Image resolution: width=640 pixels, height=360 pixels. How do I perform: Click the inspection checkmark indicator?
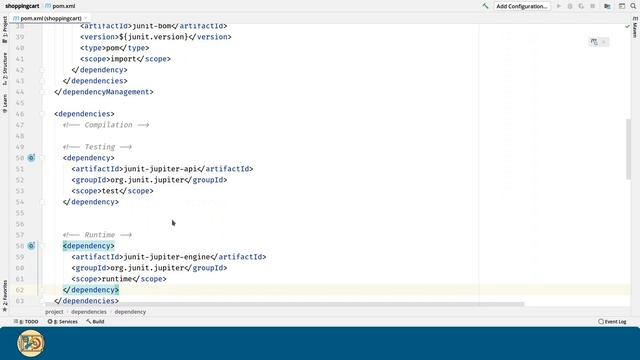click(x=627, y=26)
